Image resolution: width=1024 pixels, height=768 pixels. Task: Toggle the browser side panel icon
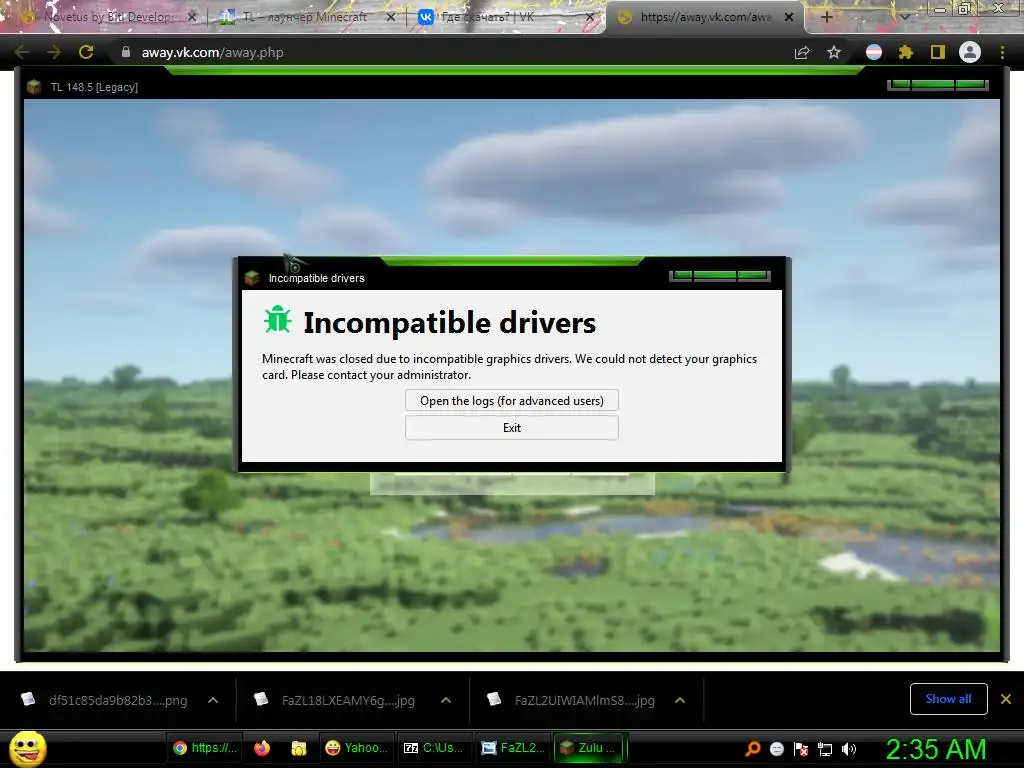[x=938, y=52]
